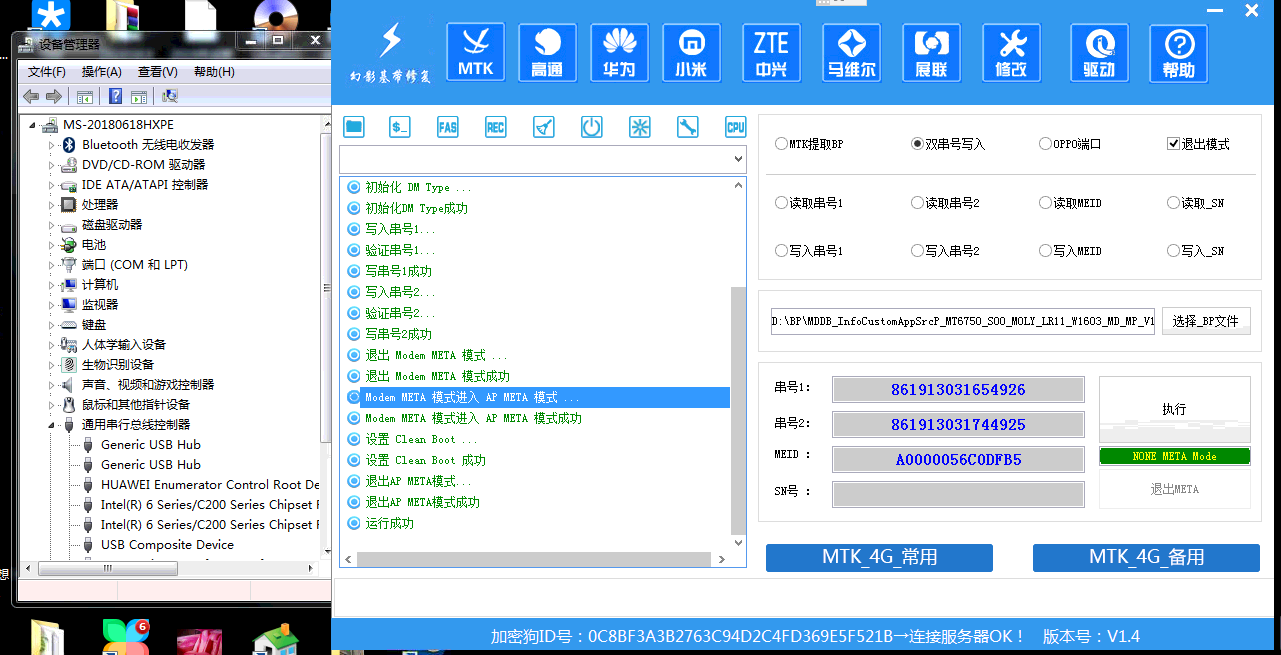Viewport: 1281px width, 655px height.
Task: Click the 串号2 input field
Action: click(958, 424)
